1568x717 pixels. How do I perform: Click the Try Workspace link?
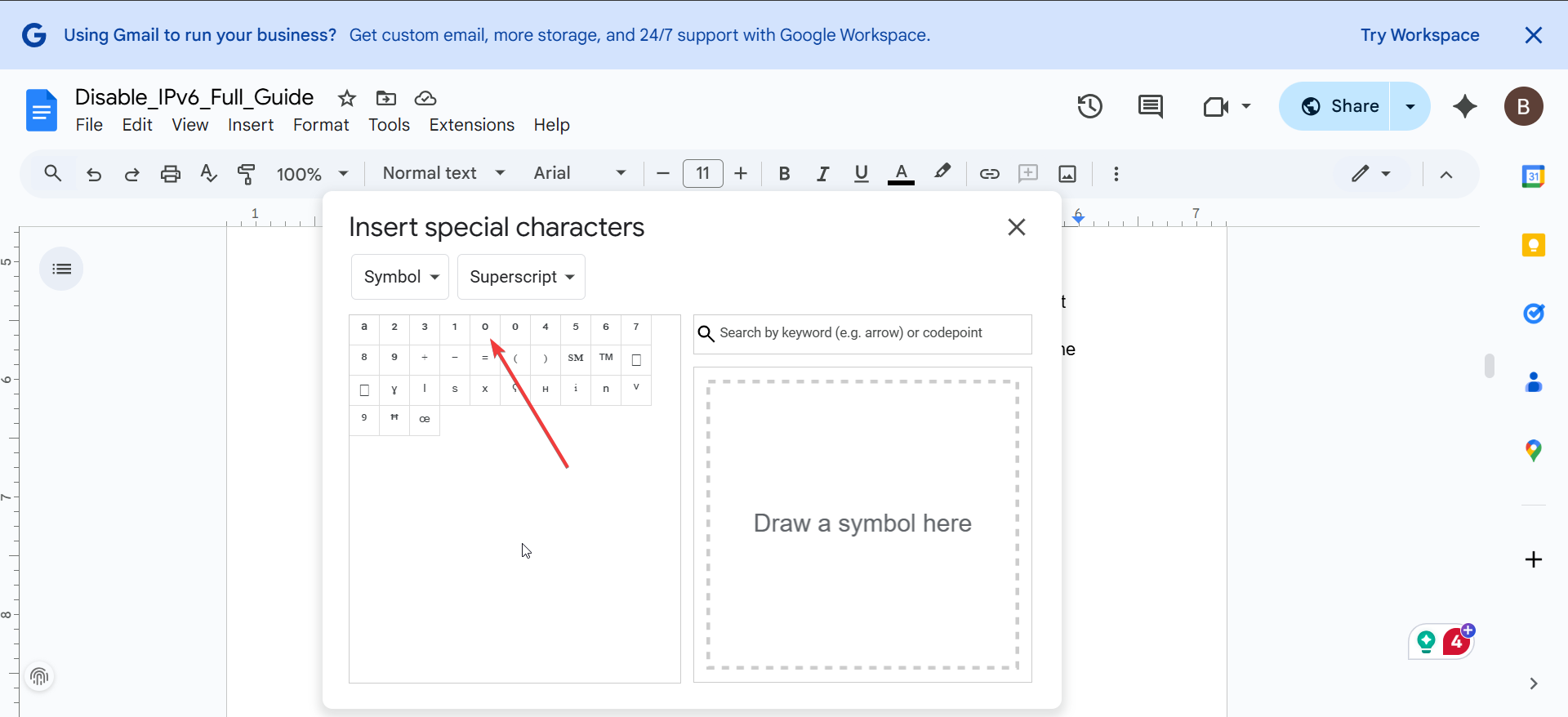coord(1419,35)
